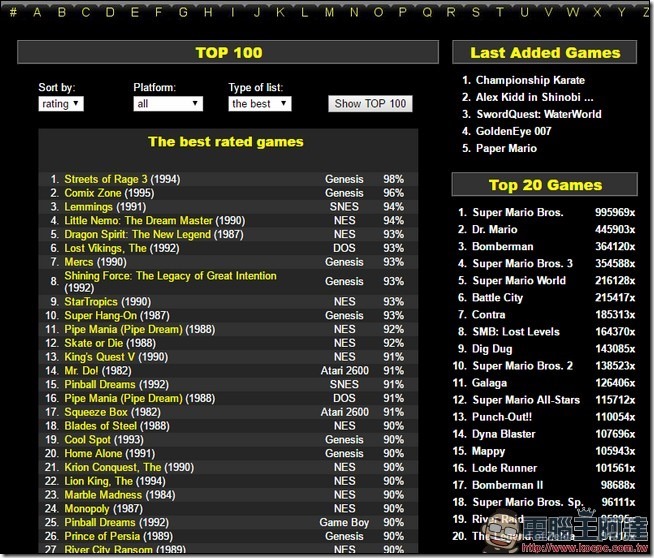Select letter K in alphabet index
The width and height of the screenshot is (654, 558).
(280, 12)
